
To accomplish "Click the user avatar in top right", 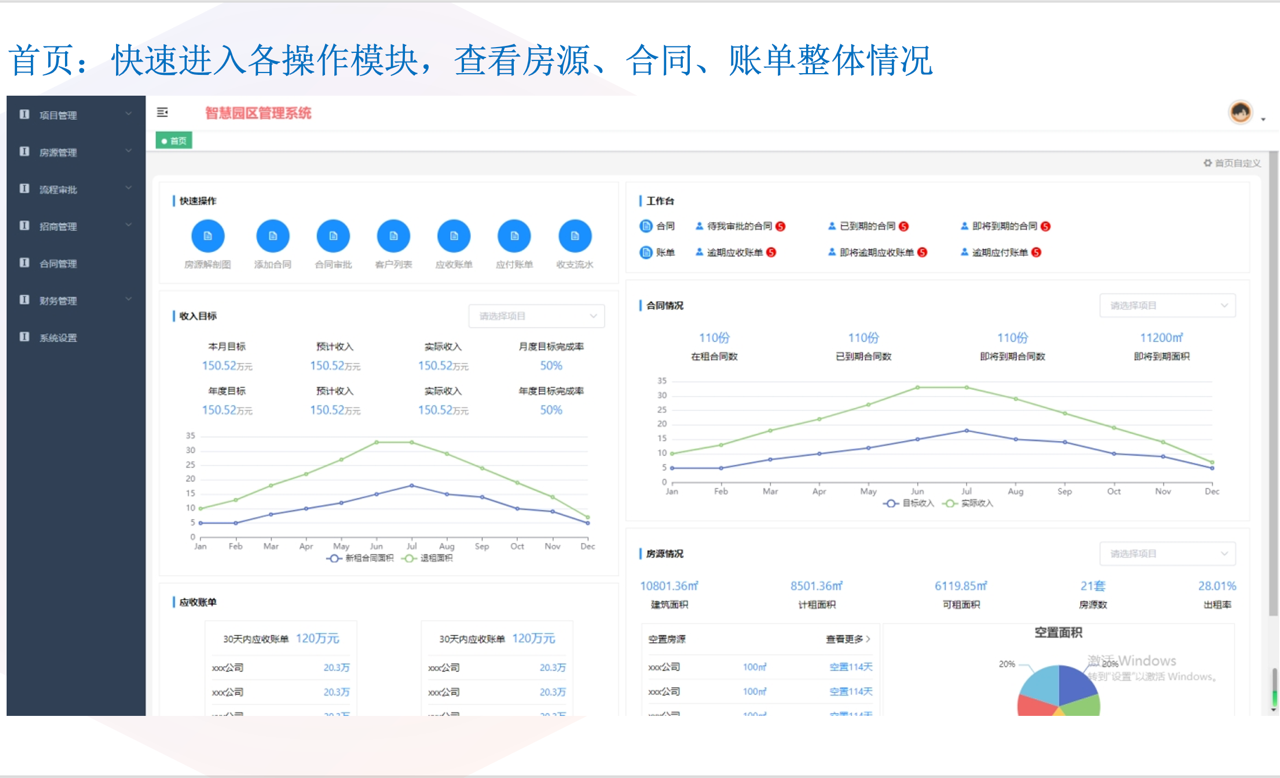I will [x=1240, y=112].
